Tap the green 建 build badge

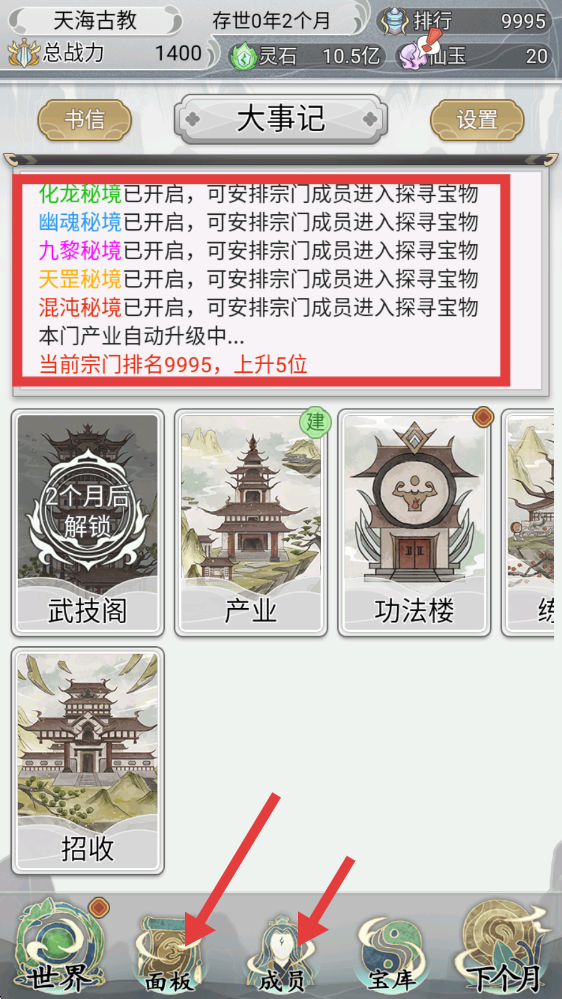pos(315,422)
